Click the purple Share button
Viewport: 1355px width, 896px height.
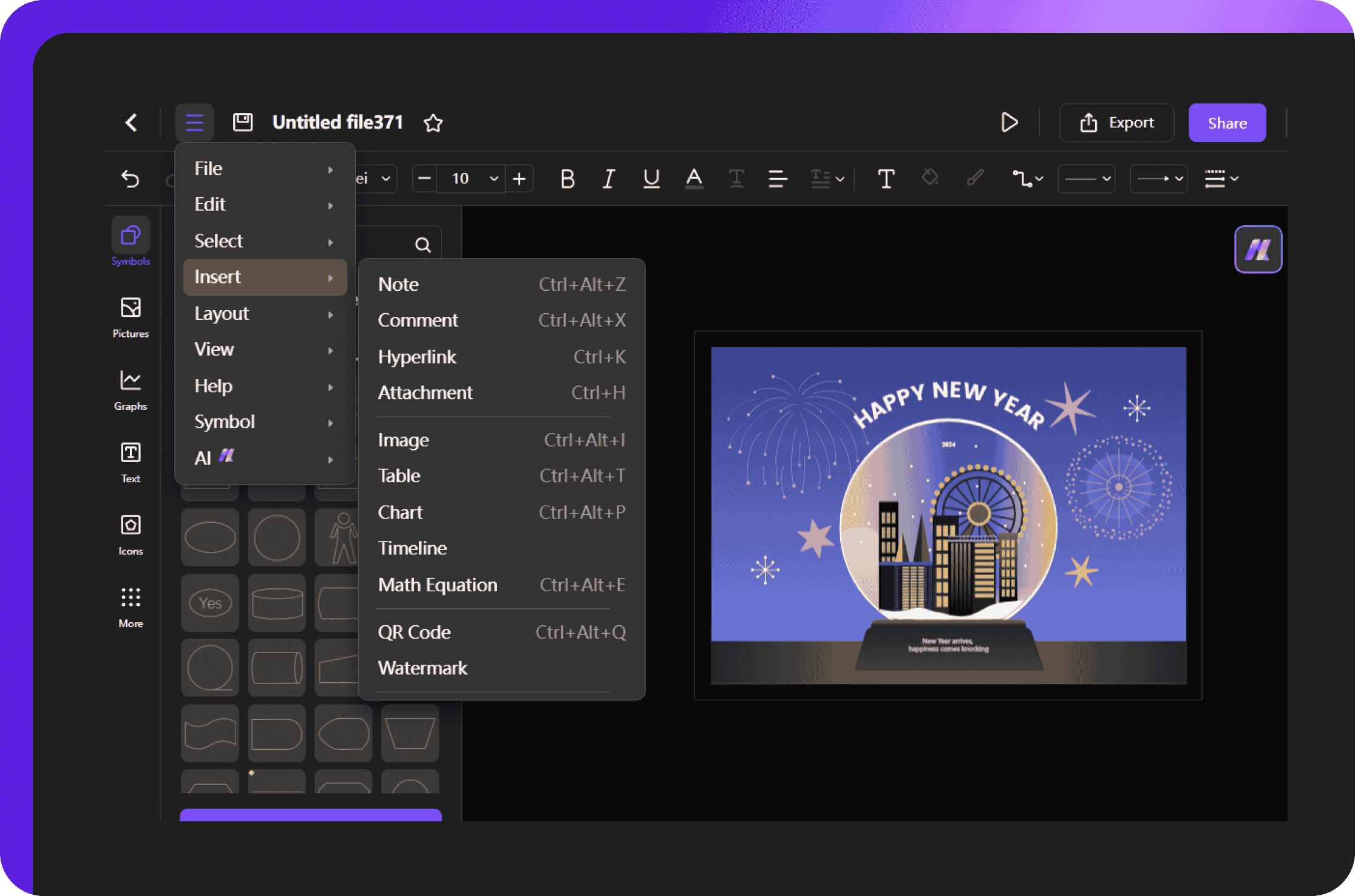pos(1227,123)
